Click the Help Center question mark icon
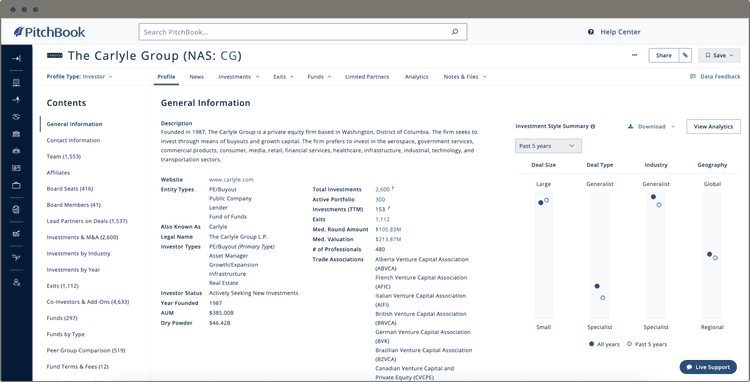This screenshot has height=382, width=750. point(591,32)
